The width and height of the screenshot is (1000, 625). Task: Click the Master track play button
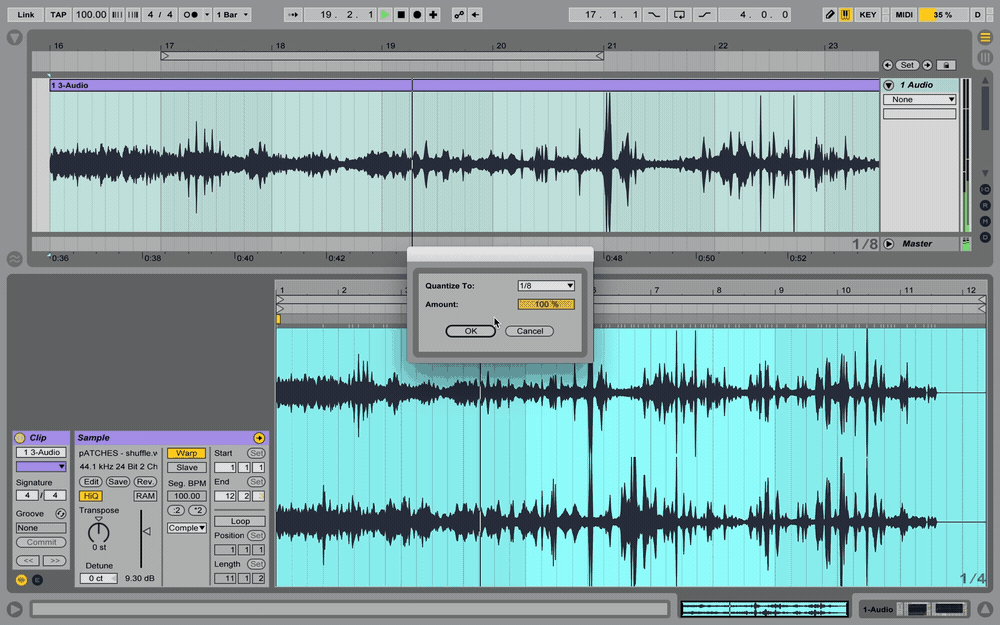[888, 244]
